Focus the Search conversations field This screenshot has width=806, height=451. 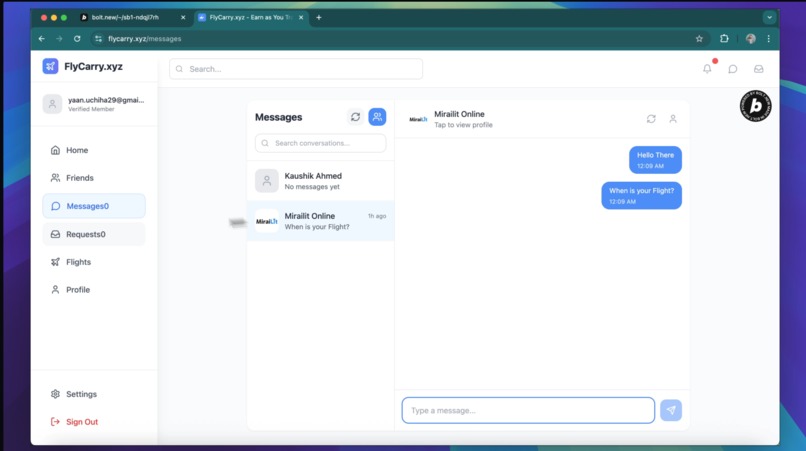click(320, 143)
